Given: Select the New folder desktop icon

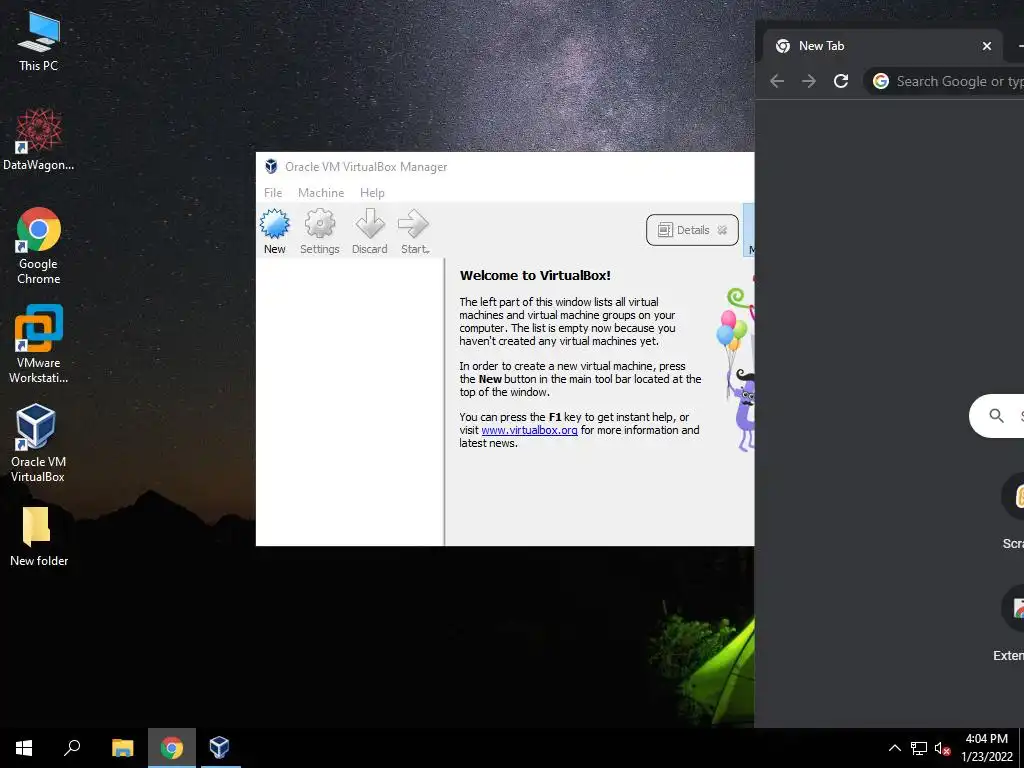Looking at the screenshot, I should pos(39,537).
